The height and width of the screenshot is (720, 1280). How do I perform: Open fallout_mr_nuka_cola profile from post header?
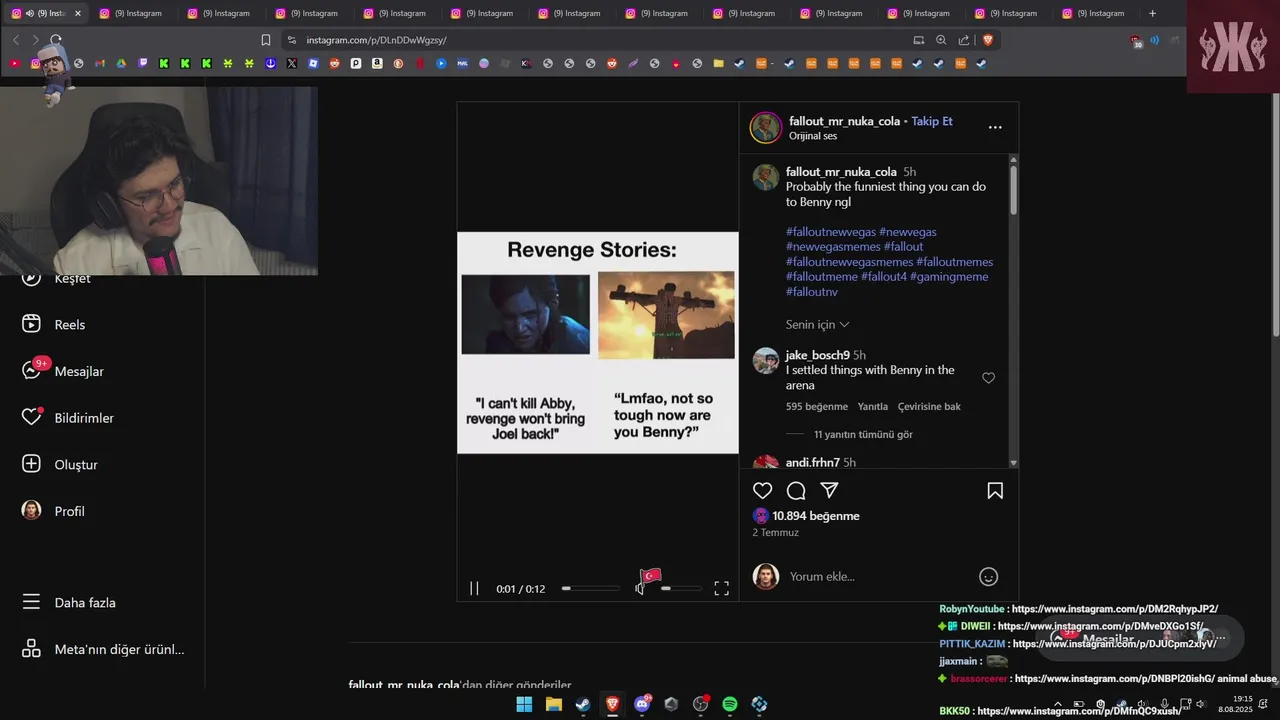pos(844,121)
